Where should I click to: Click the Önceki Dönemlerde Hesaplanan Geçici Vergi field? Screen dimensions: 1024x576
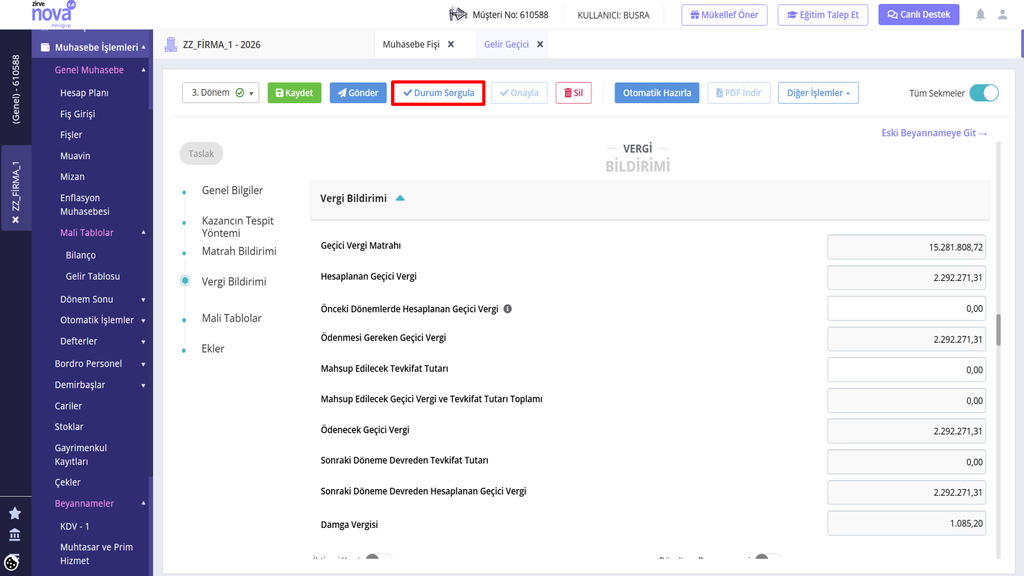pyautogui.click(x=906, y=308)
